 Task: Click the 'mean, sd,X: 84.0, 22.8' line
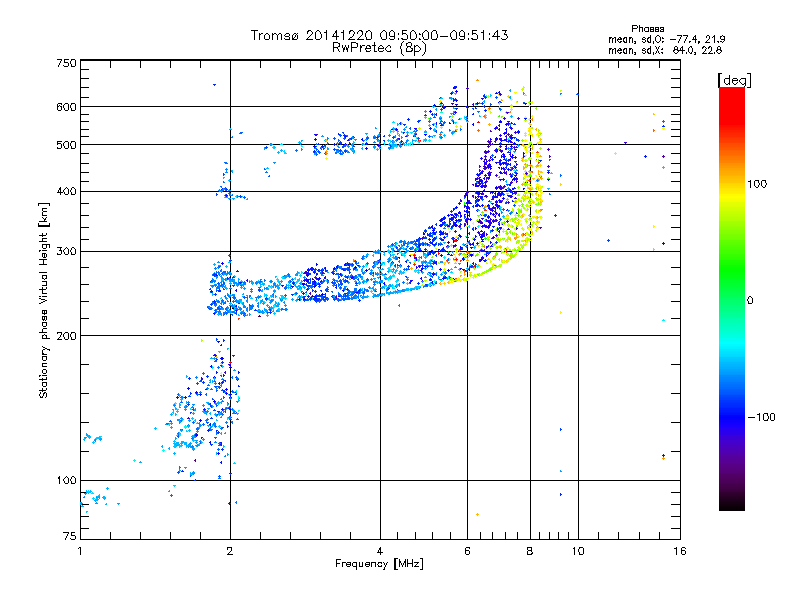(x=665, y=50)
